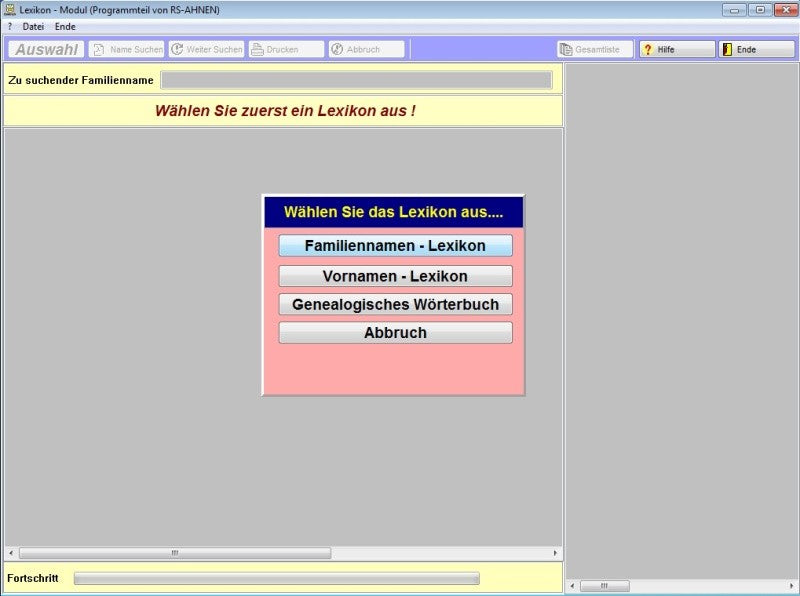The width and height of the screenshot is (800, 596).
Task: Cancel the dialog with the Abbruch button
Action: click(395, 333)
